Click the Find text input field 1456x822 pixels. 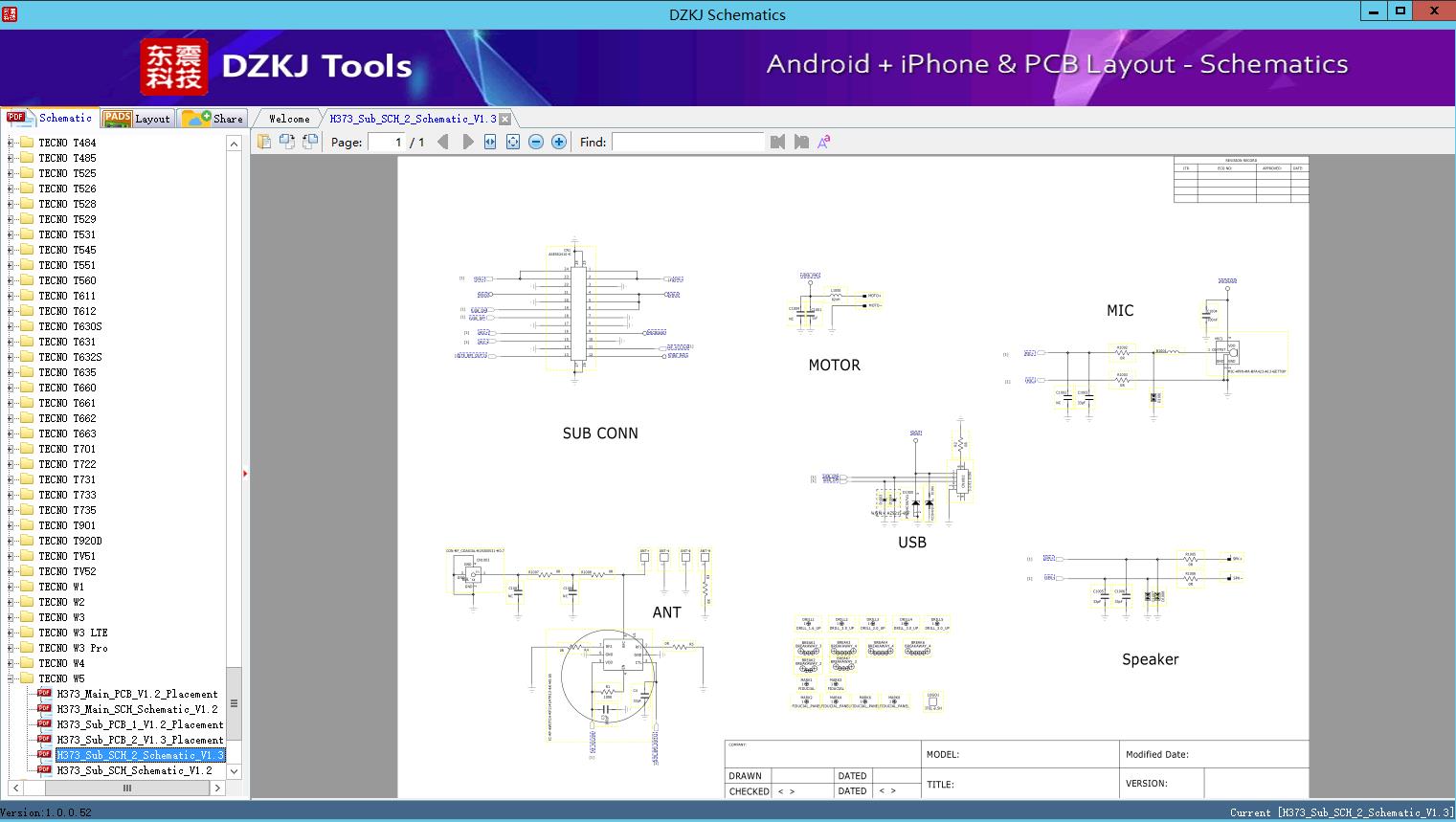point(687,142)
